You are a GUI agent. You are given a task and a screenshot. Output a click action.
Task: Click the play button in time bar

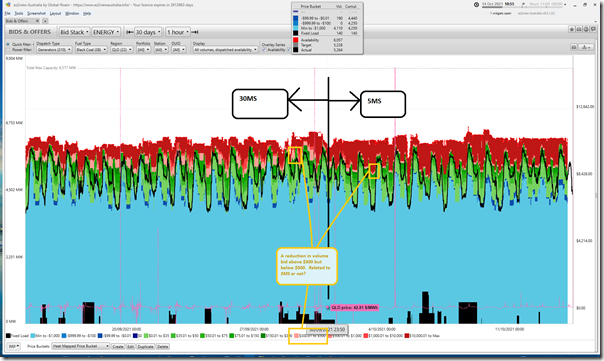click(523, 4)
